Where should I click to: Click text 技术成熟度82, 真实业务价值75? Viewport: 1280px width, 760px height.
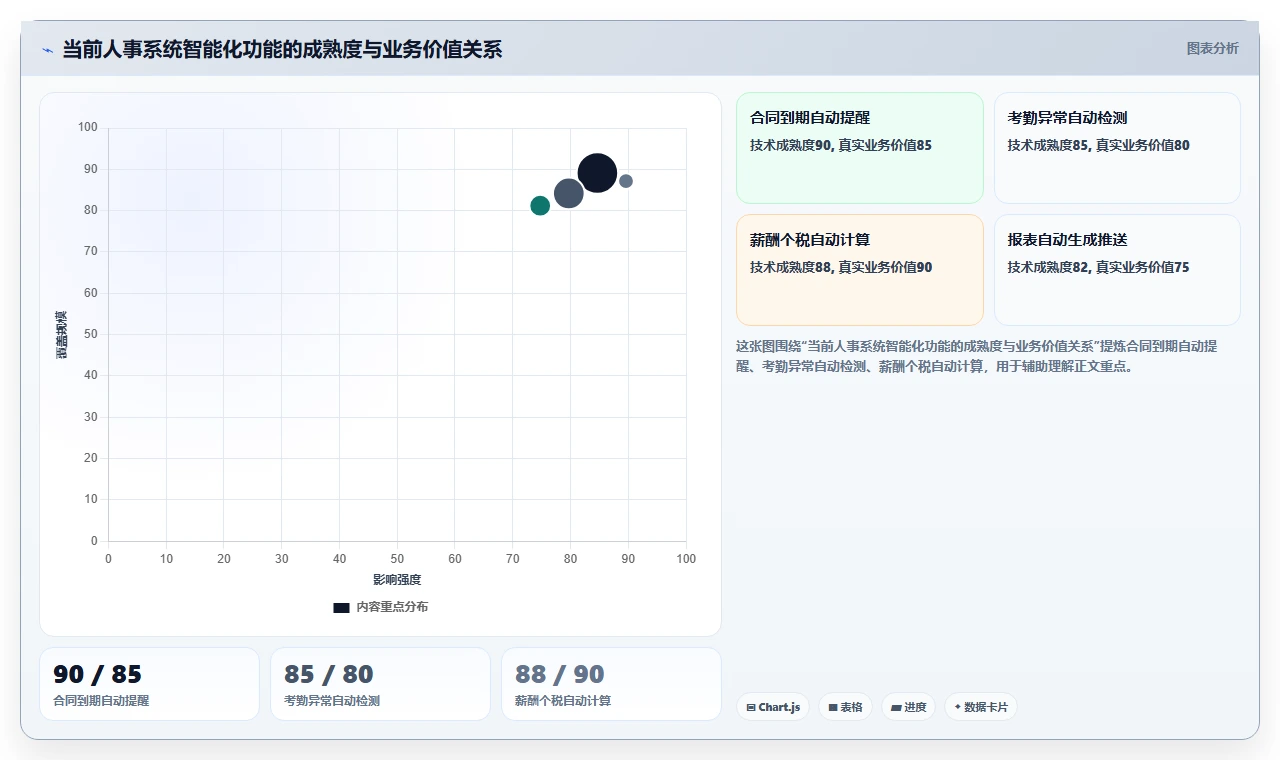pos(1099,267)
